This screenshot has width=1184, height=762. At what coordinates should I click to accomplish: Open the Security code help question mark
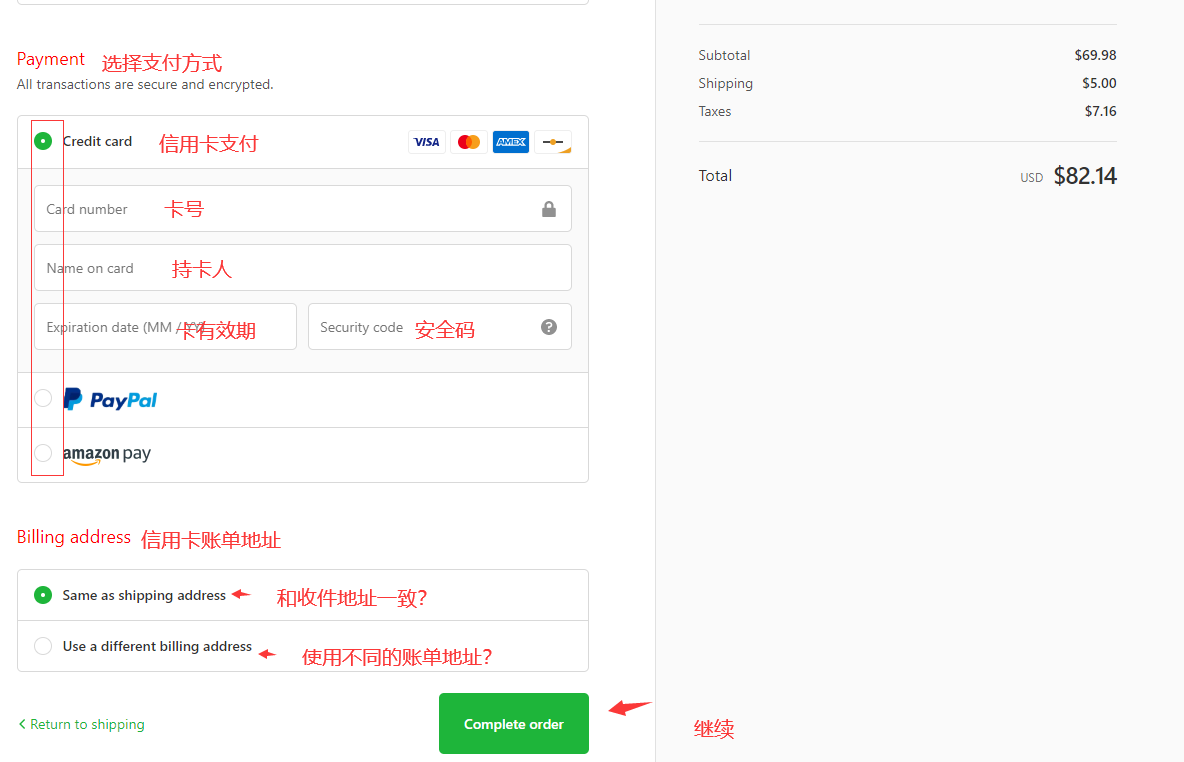[x=549, y=327]
